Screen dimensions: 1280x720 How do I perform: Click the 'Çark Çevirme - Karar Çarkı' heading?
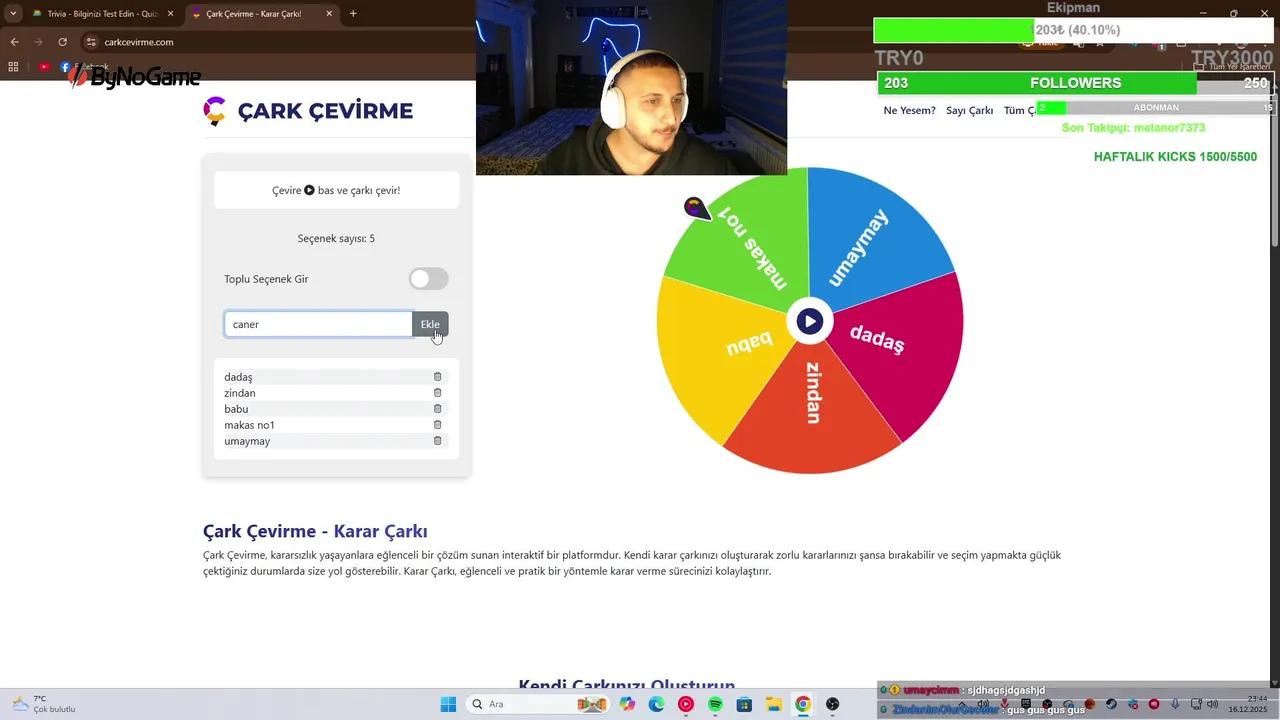[315, 531]
